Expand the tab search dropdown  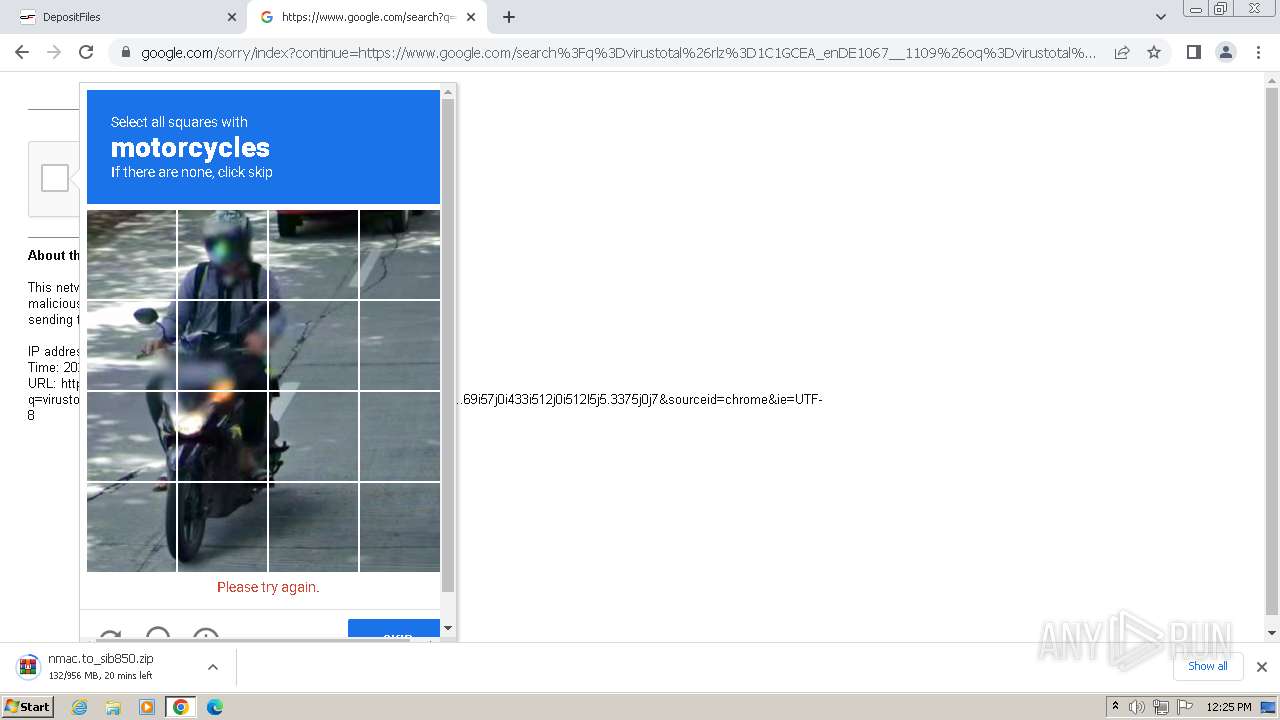tap(1160, 17)
